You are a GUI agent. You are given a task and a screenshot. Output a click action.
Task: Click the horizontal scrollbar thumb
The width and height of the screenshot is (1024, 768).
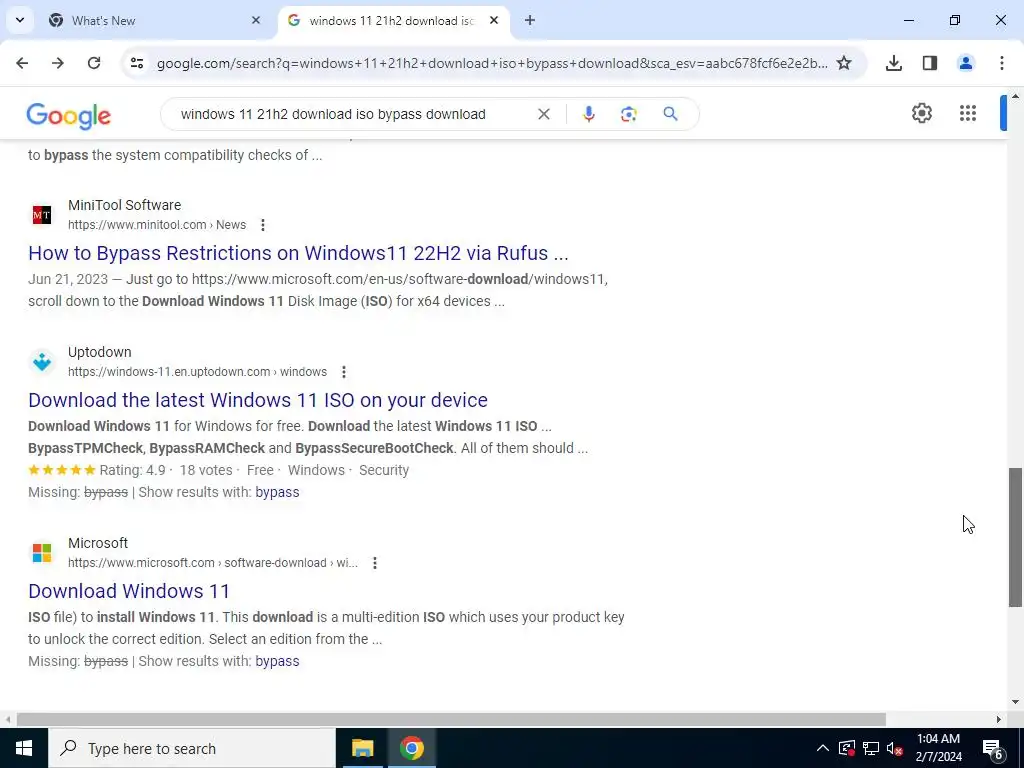point(451,719)
